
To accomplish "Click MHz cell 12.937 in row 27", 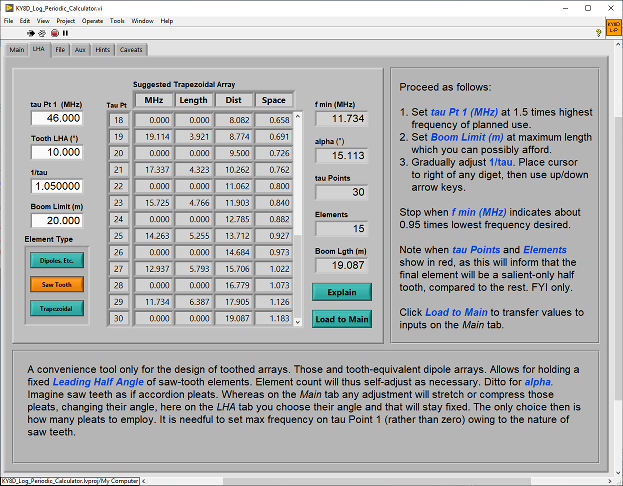I will point(154,269).
